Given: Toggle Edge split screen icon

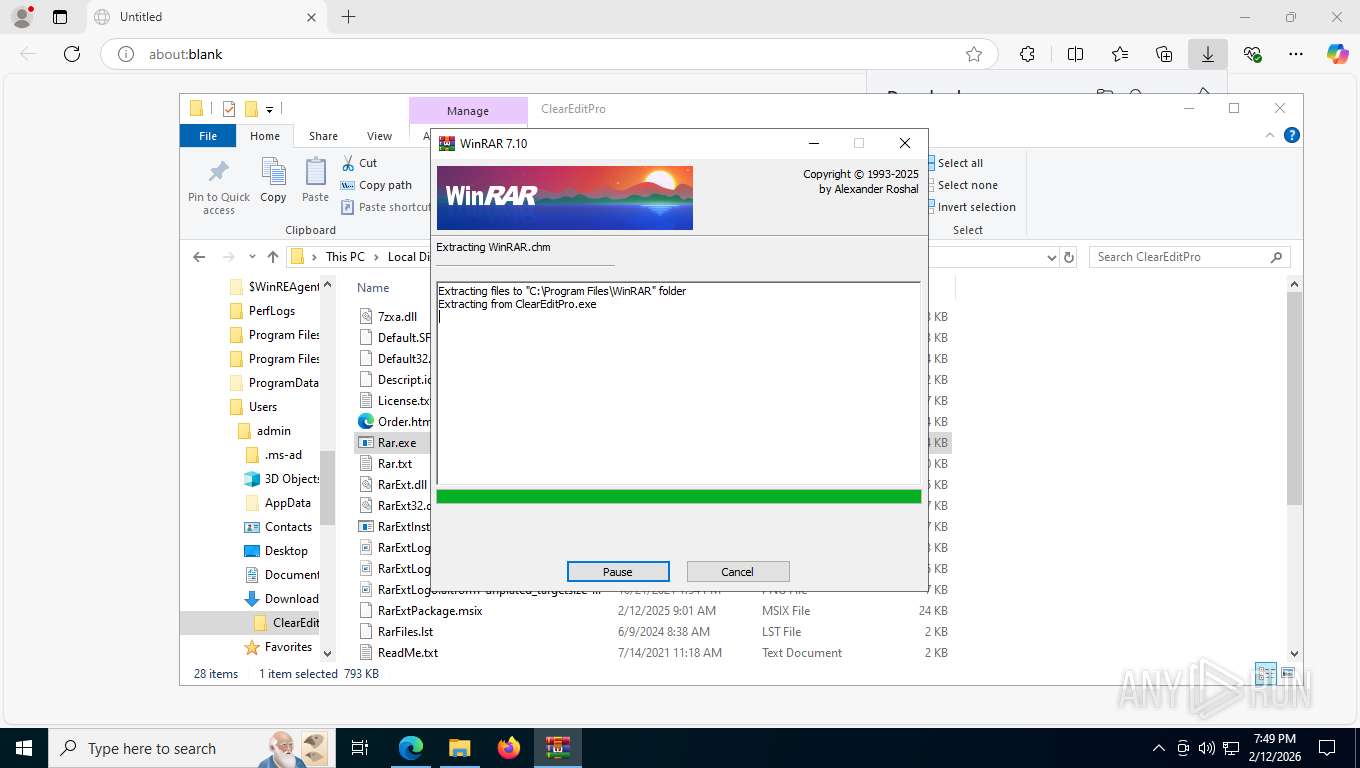Looking at the screenshot, I should click(1075, 54).
